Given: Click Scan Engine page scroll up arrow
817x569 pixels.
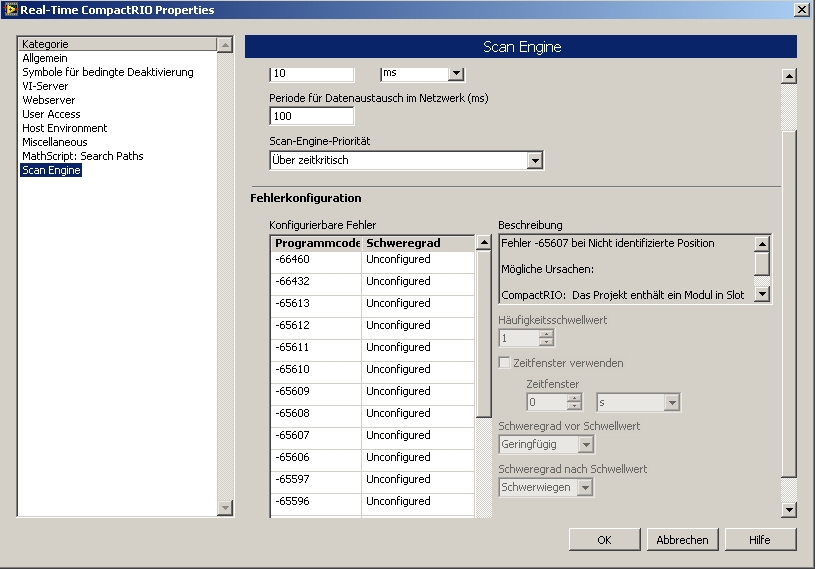Looking at the screenshot, I should click(789, 76).
